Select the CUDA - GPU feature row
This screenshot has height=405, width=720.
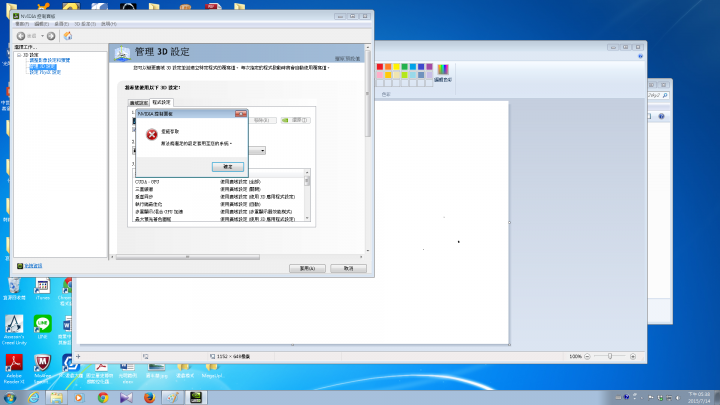(219, 182)
